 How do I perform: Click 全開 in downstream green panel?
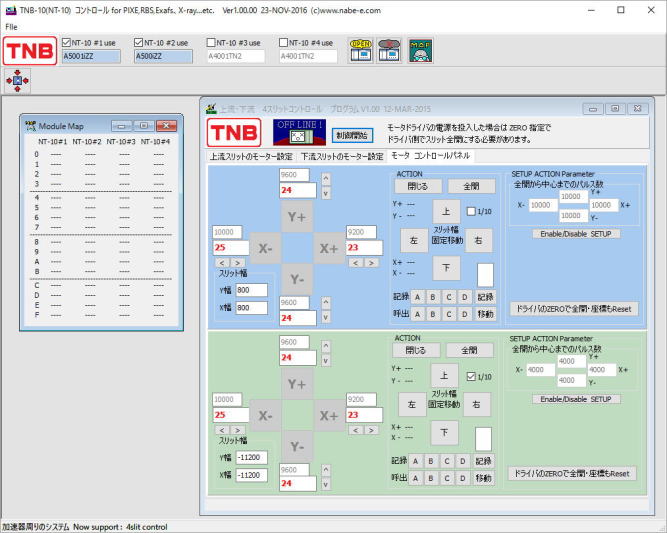470,350
